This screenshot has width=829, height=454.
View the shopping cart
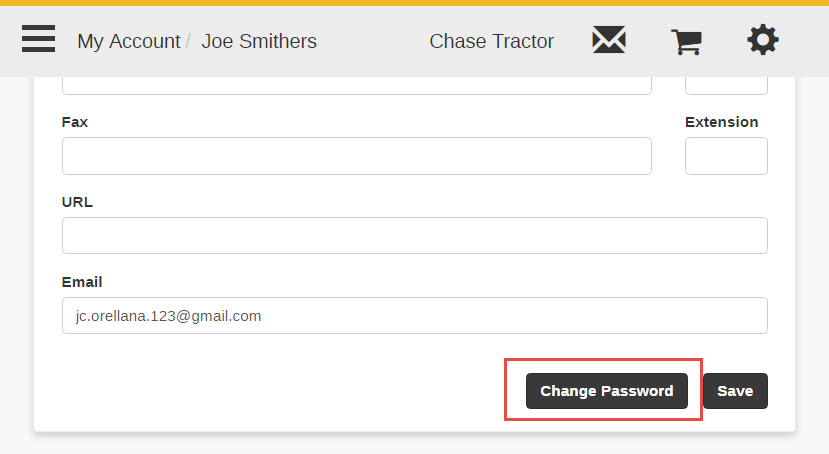click(686, 42)
